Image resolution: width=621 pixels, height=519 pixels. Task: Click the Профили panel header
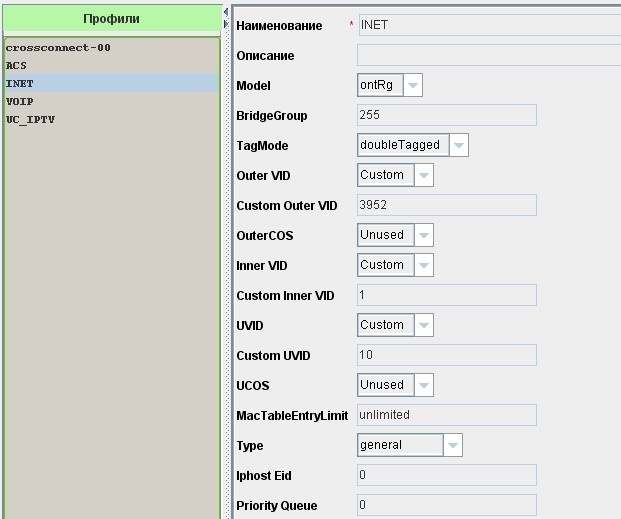pyautogui.click(x=111, y=19)
